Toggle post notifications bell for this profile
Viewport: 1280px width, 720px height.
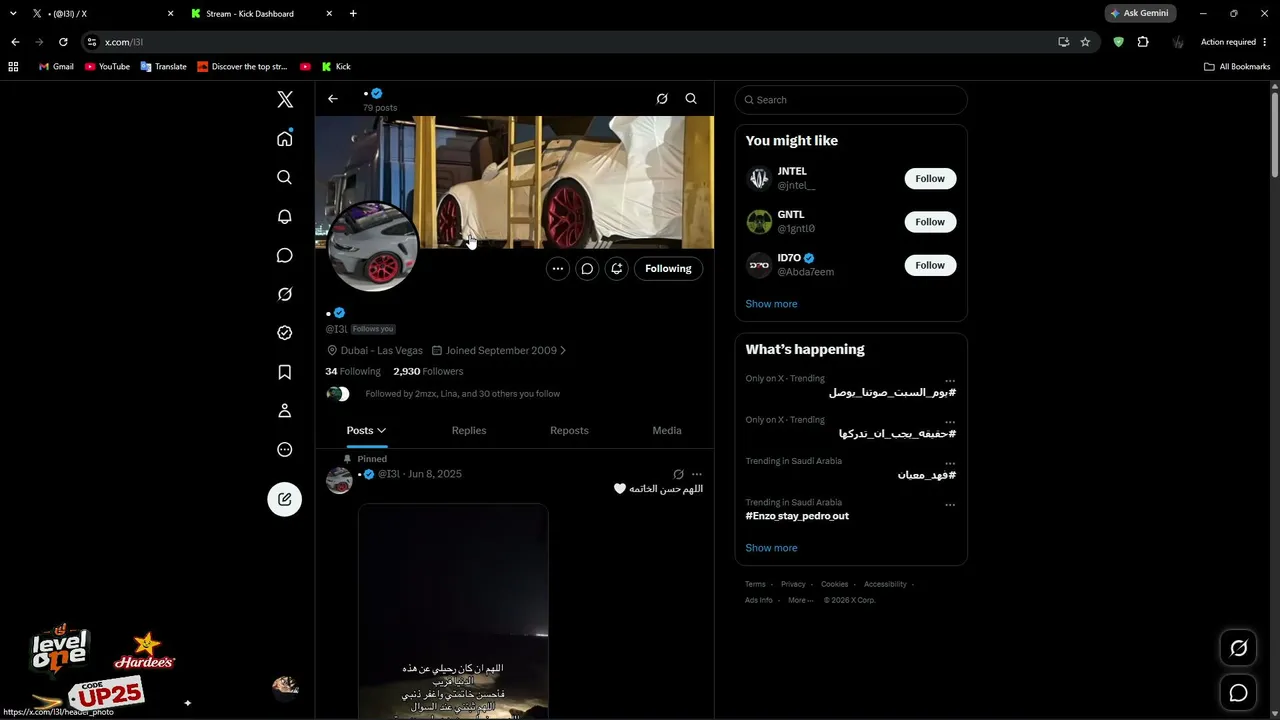pyautogui.click(x=617, y=268)
